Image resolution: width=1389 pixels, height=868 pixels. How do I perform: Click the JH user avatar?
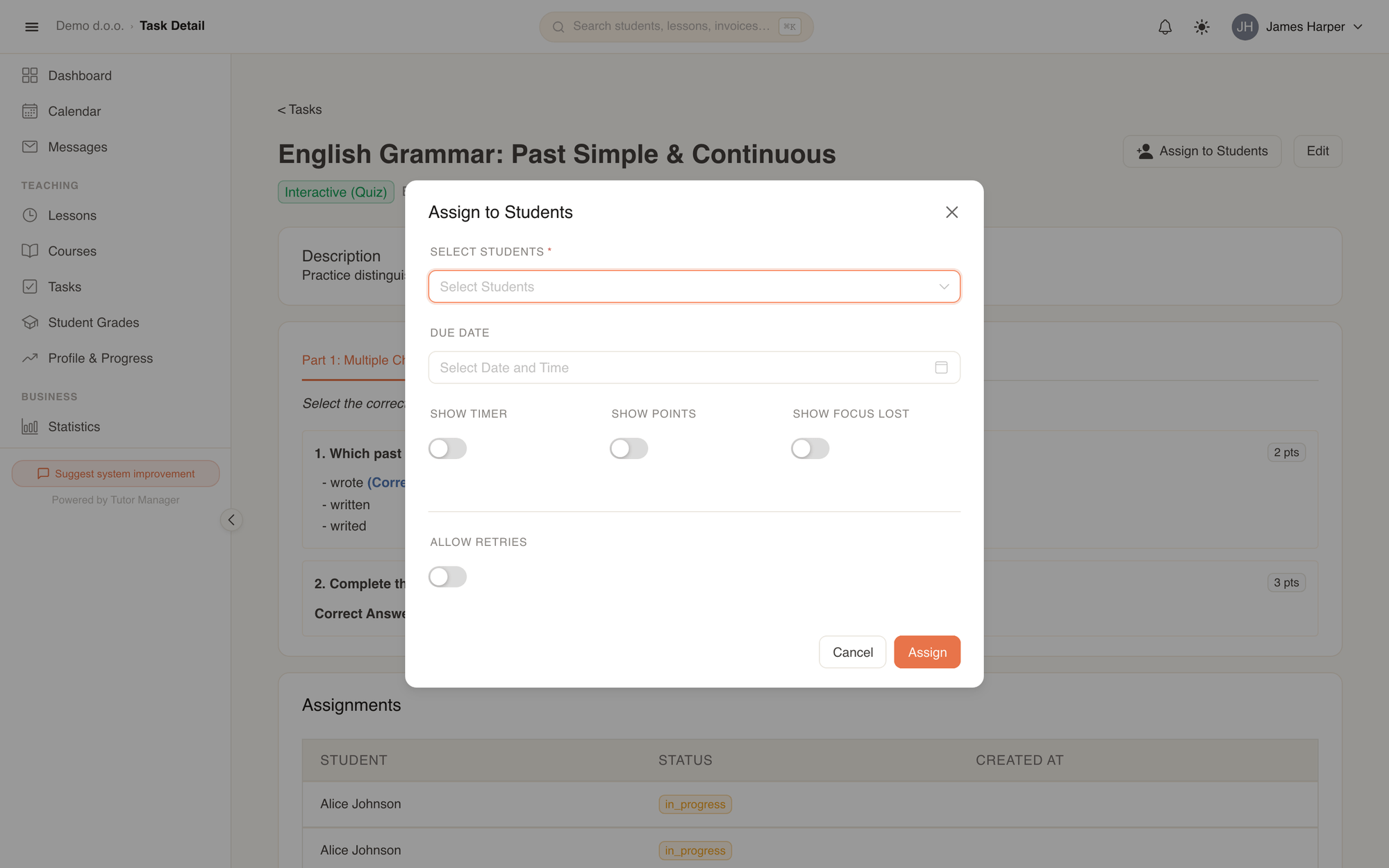click(x=1245, y=27)
